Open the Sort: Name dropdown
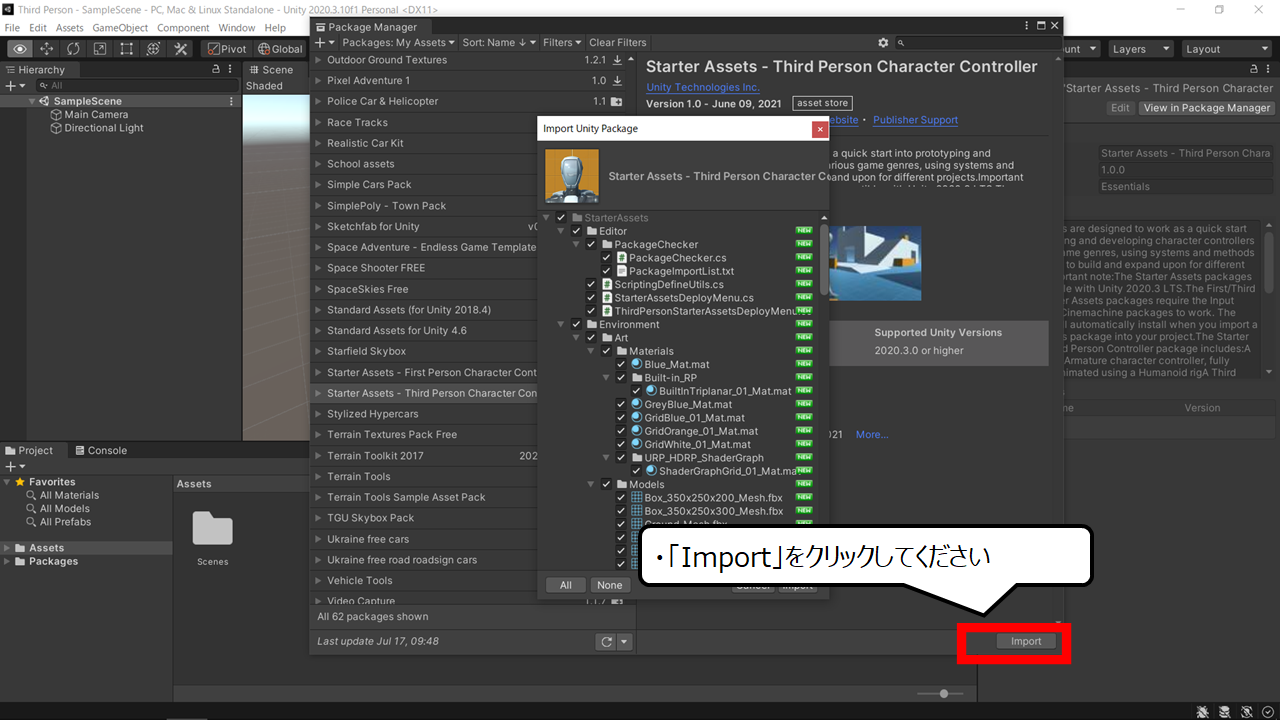The image size is (1280, 720). (499, 43)
